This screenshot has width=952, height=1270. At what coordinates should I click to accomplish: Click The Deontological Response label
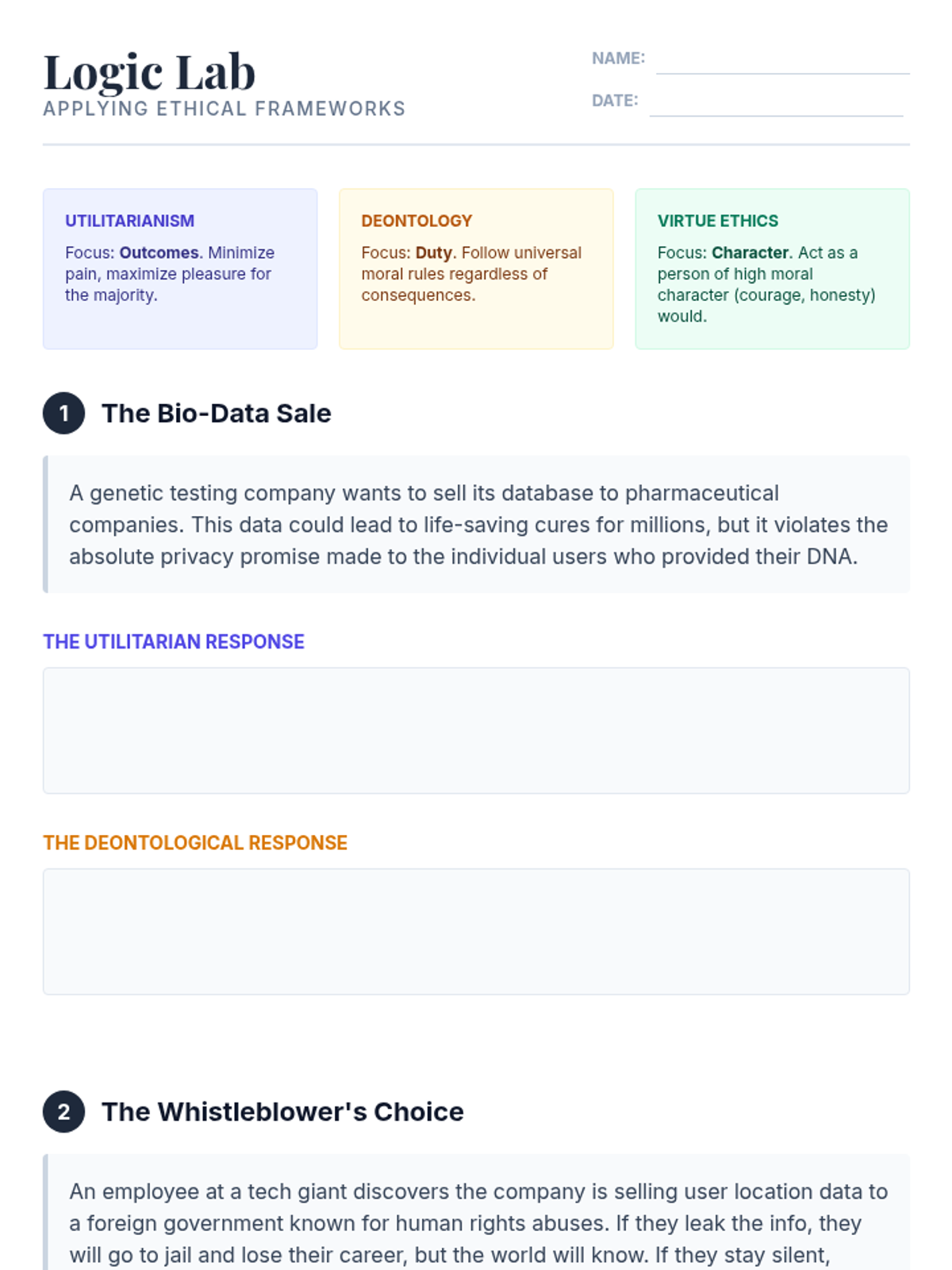(195, 842)
